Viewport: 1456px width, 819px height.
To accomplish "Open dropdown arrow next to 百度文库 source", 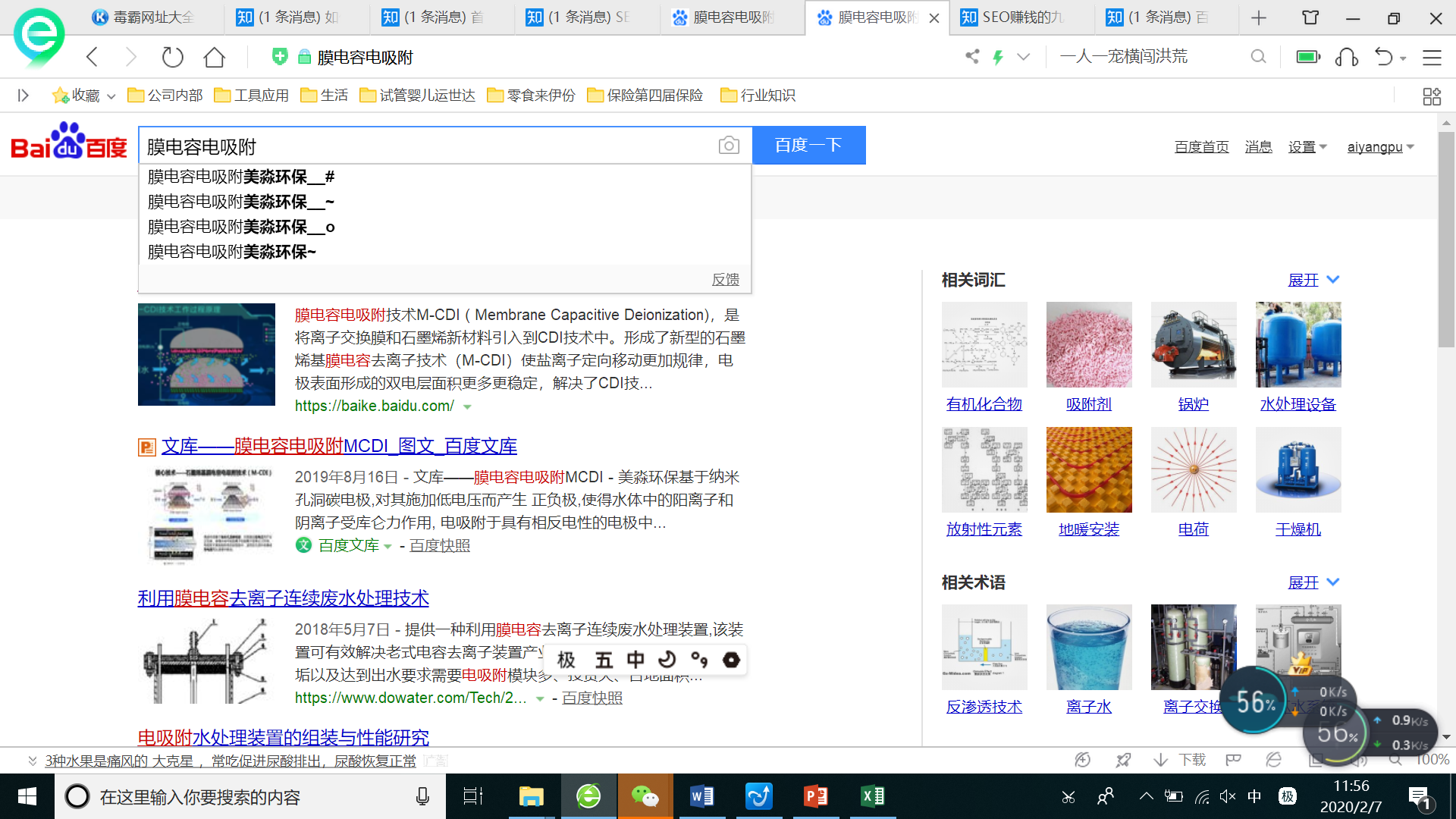I will pos(388,547).
